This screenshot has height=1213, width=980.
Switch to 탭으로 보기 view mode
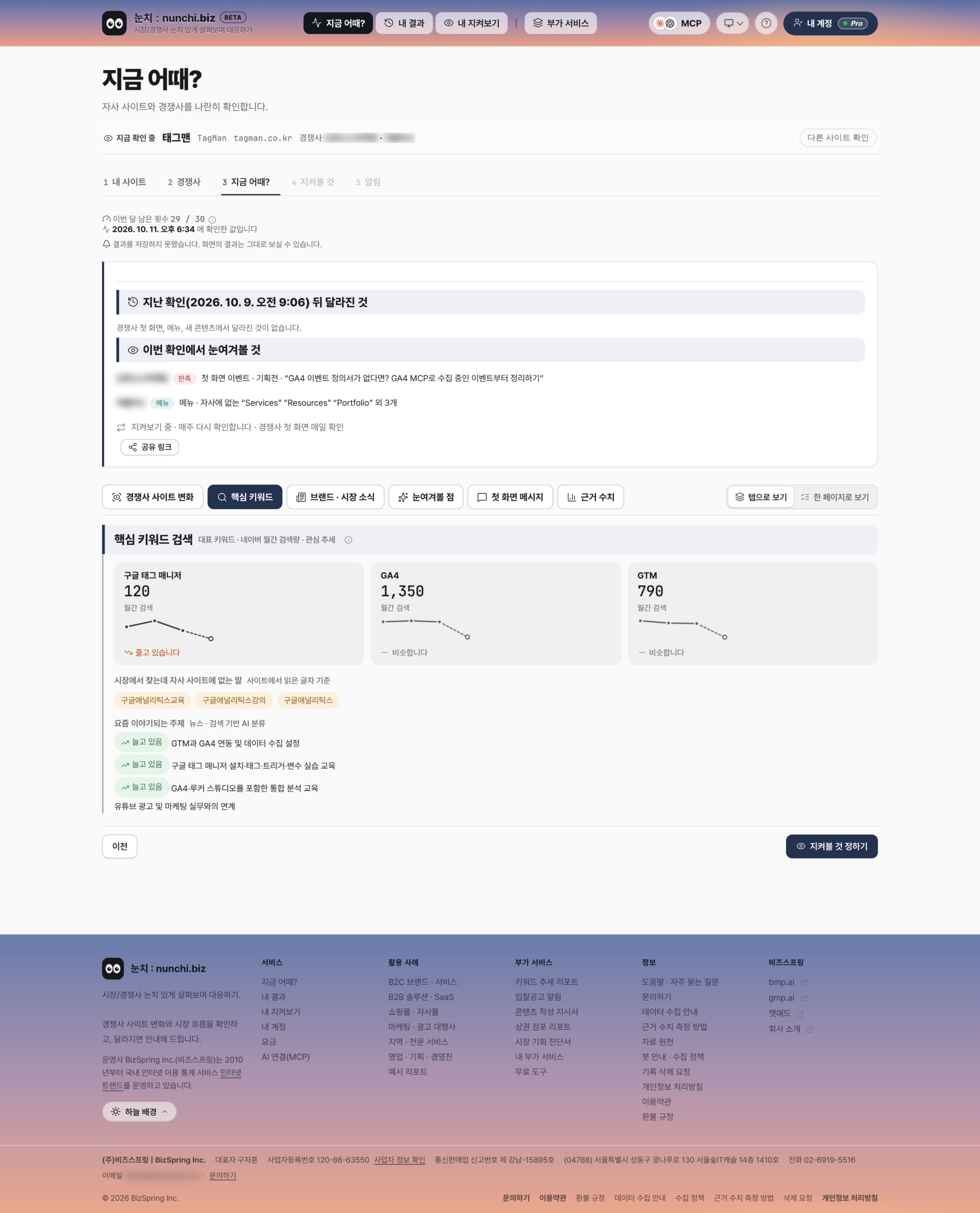click(x=760, y=497)
